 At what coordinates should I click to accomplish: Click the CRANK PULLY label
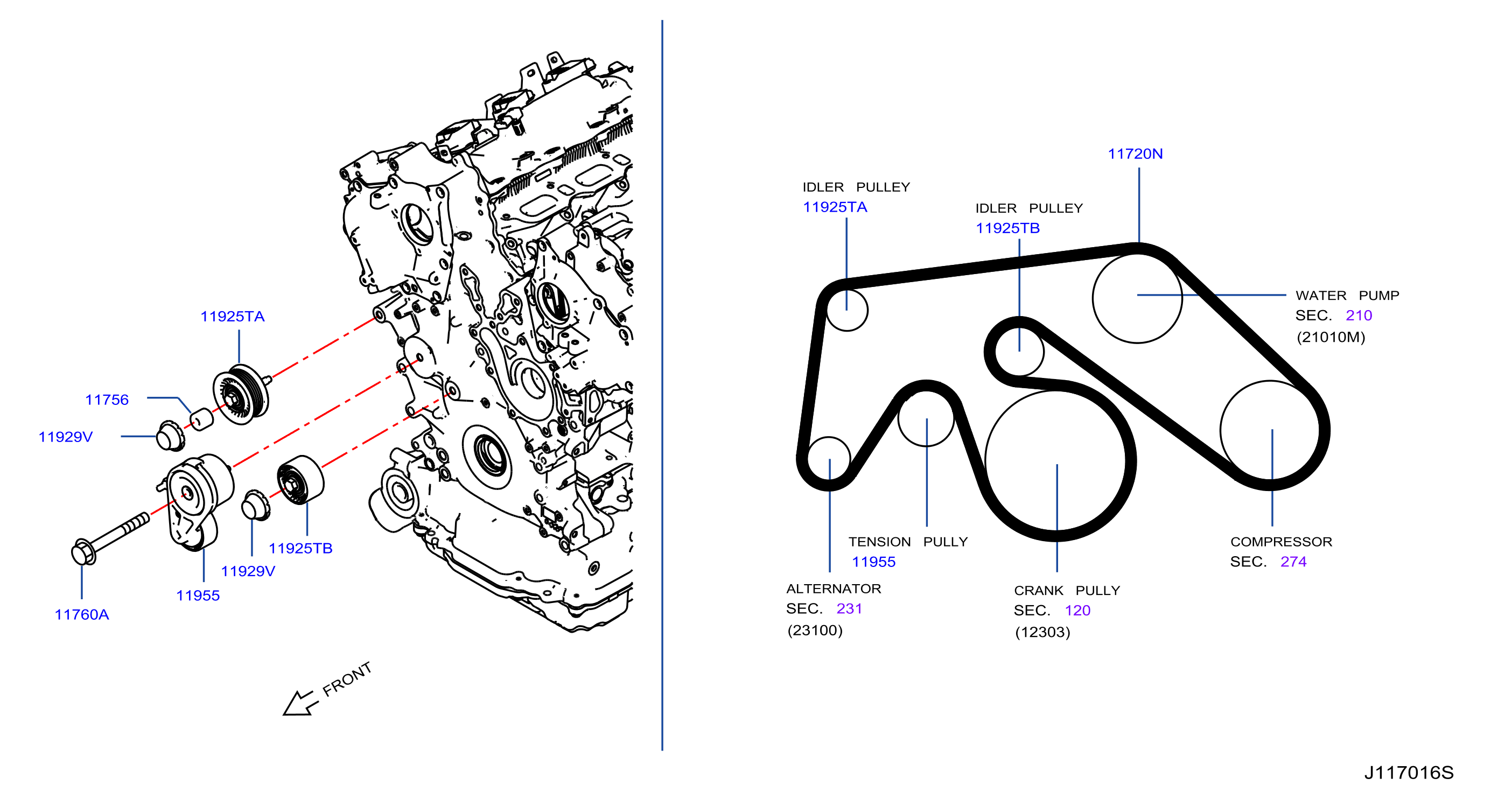[1067, 591]
